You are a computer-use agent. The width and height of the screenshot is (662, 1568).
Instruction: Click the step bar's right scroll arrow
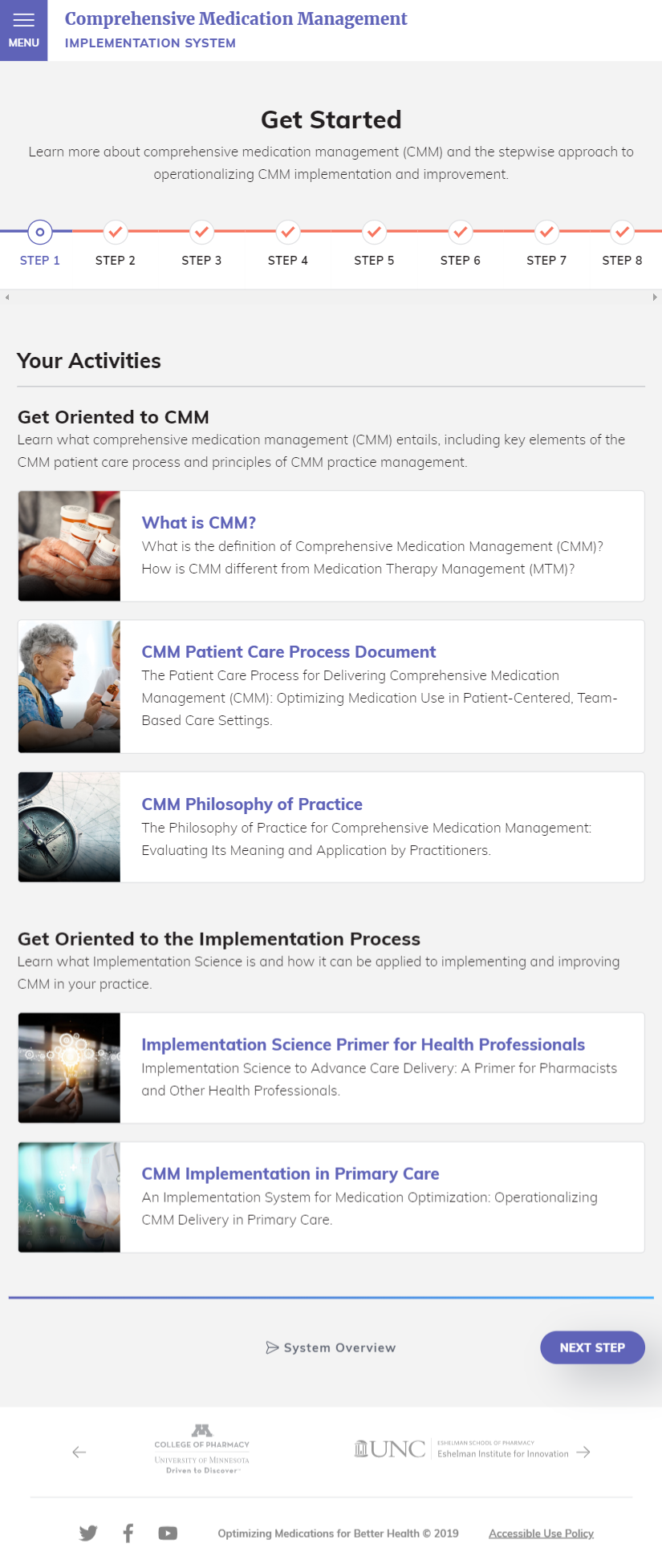coord(655,297)
